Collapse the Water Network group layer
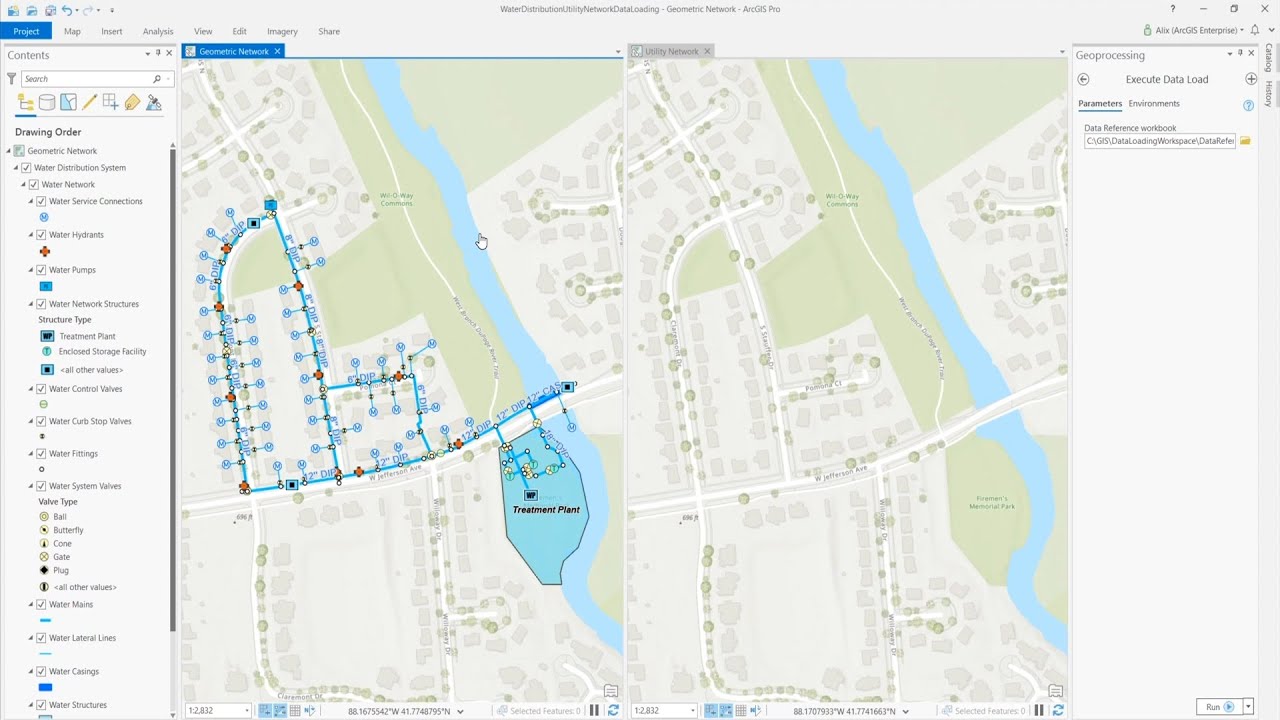 click(23, 184)
